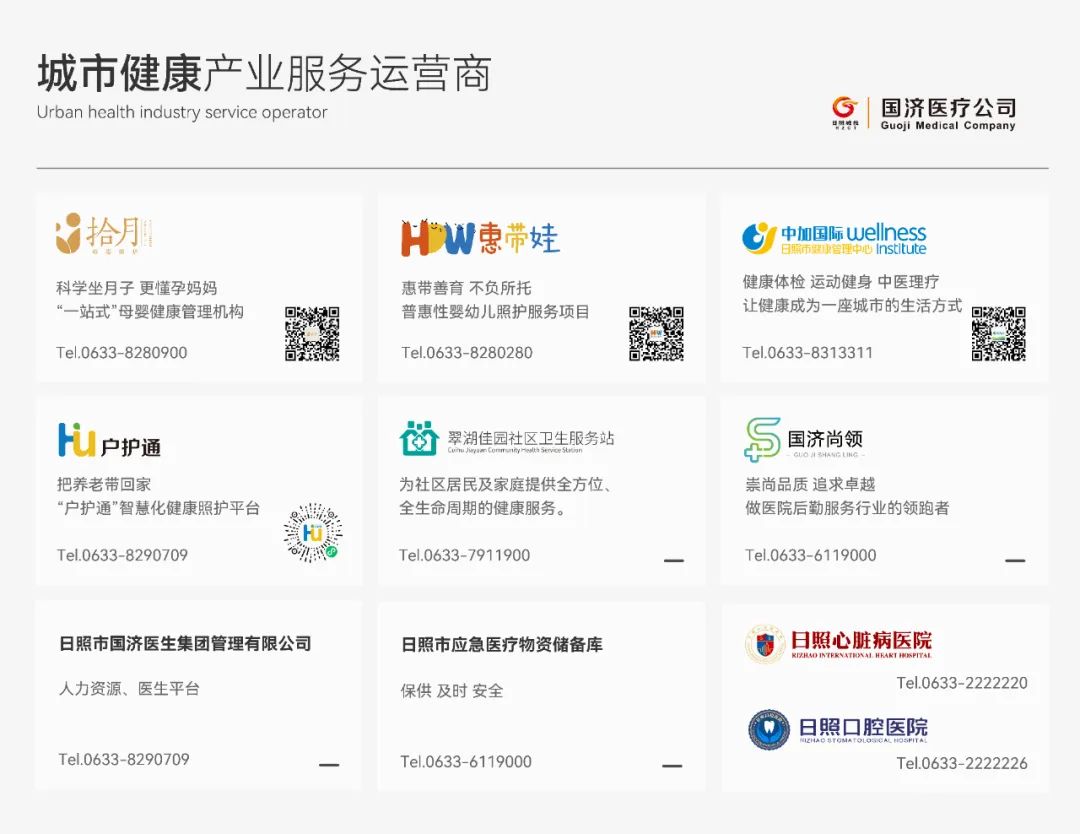The height and width of the screenshot is (834, 1080).
Task: Click the 科学坐月子 更懂孕妈妈 slogan
Action: click(x=136, y=288)
